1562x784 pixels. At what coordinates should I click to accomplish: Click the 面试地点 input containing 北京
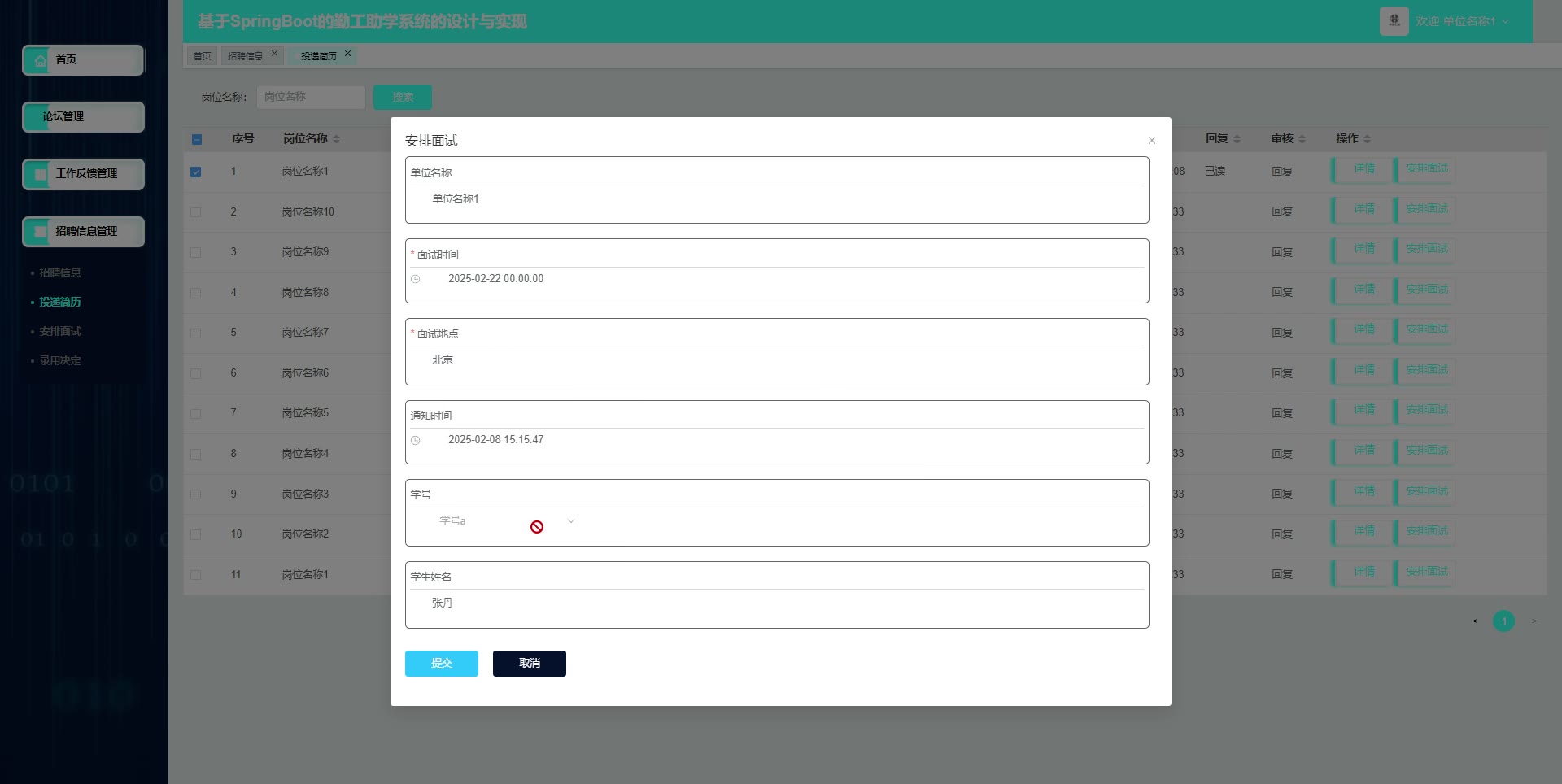point(777,360)
